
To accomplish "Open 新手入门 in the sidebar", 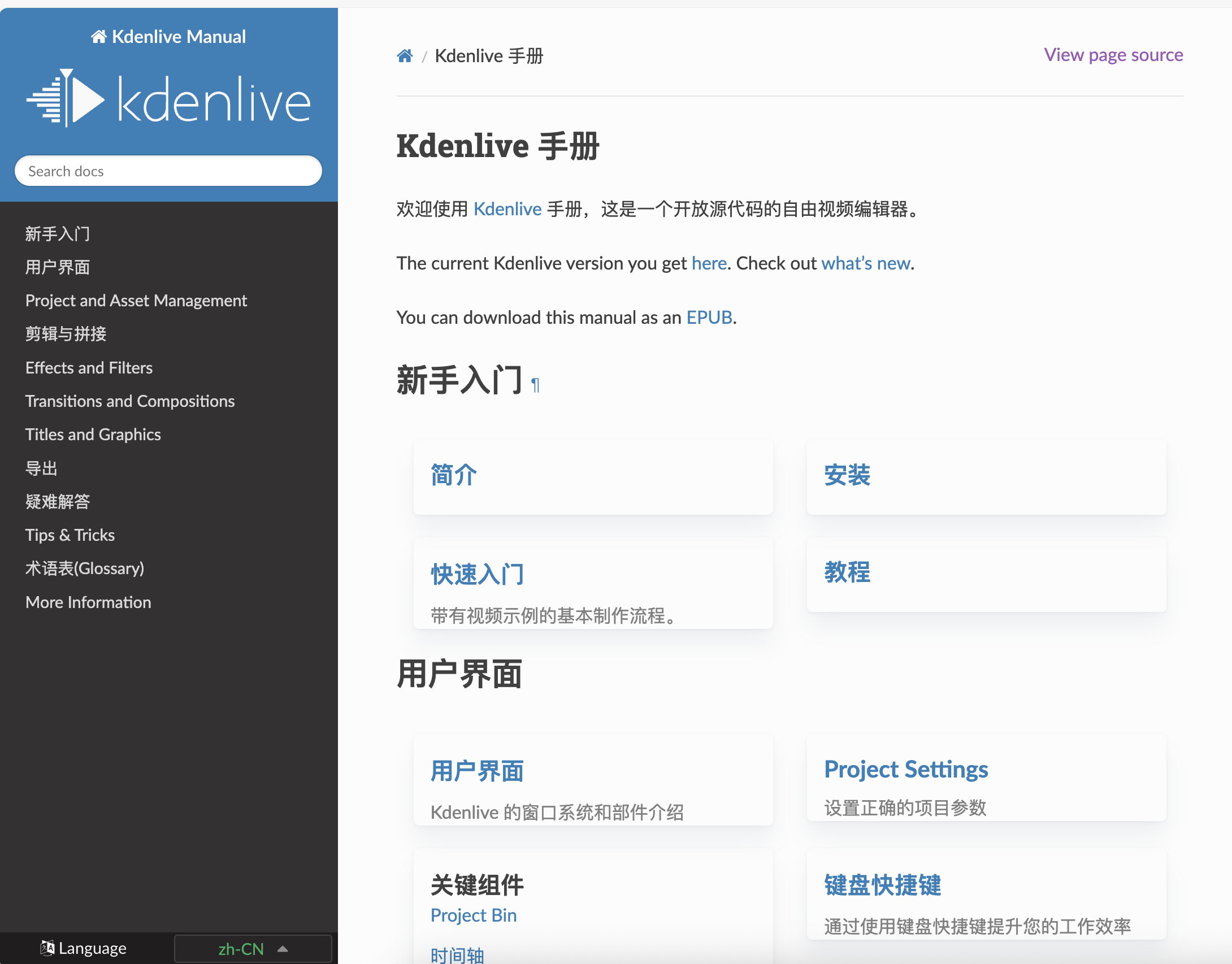I will coord(58,234).
